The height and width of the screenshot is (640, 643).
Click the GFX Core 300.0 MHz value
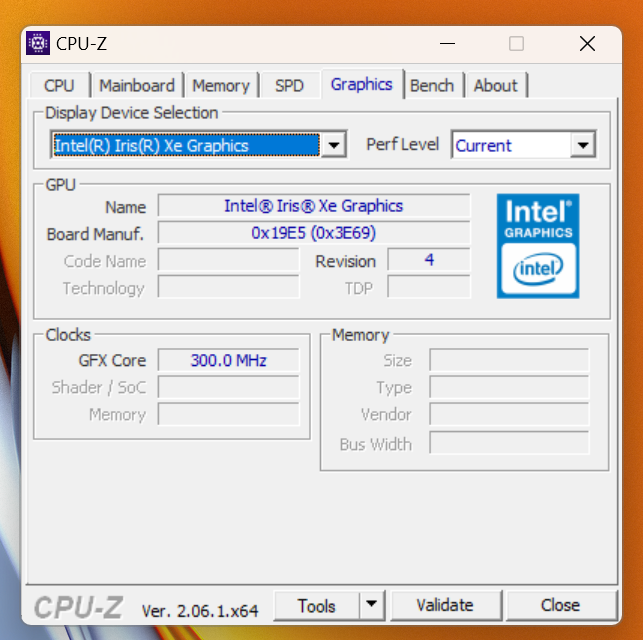[x=228, y=360]
